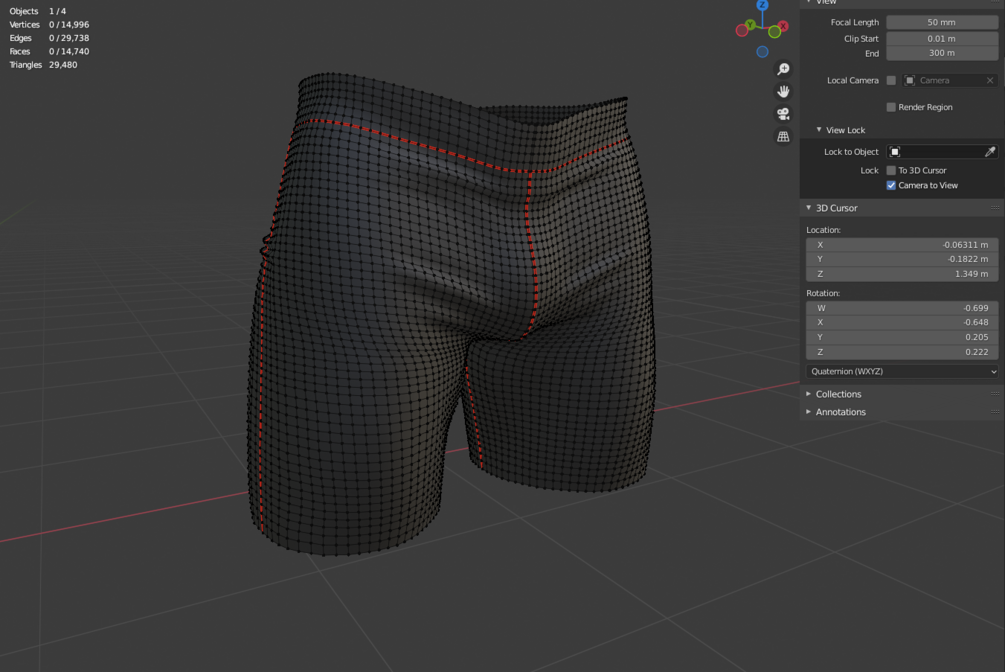Click the 3D Cursor panel drag grip
The width and height of the screenshot is (1005, 672).
coord(994,208)
